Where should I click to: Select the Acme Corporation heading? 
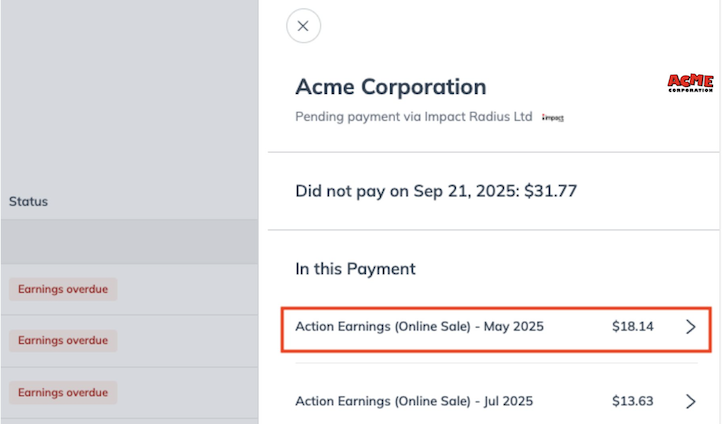[x=390, y=87]
